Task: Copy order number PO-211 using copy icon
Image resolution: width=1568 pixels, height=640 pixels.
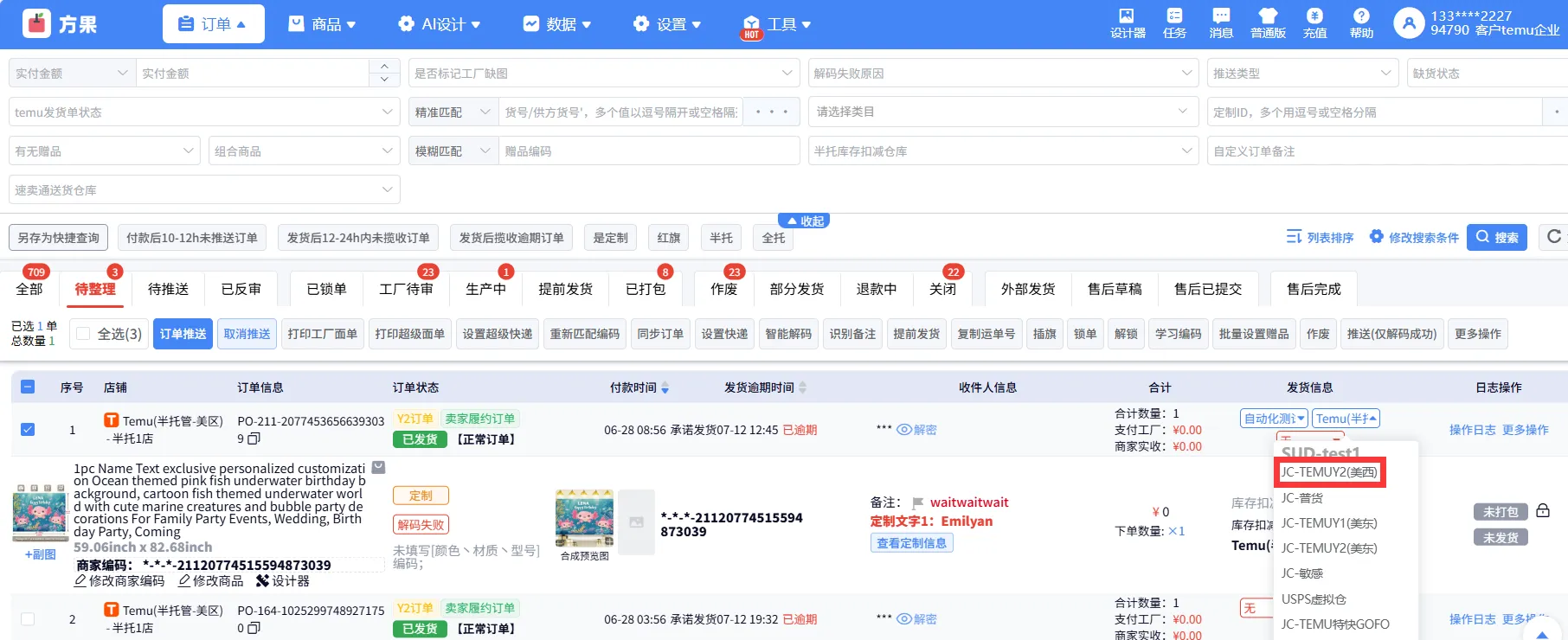Action: pyautogui.click(x=254, y=439)
